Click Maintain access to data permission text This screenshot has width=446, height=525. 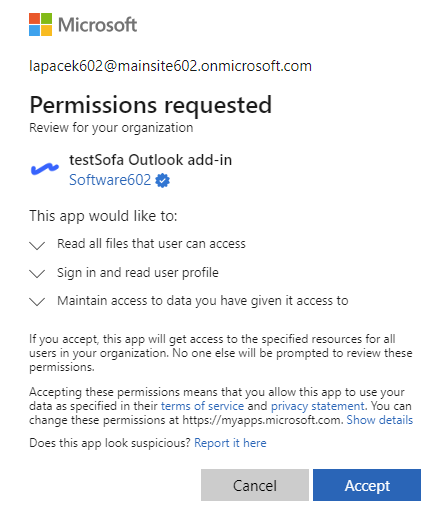[x=203, y=301]
